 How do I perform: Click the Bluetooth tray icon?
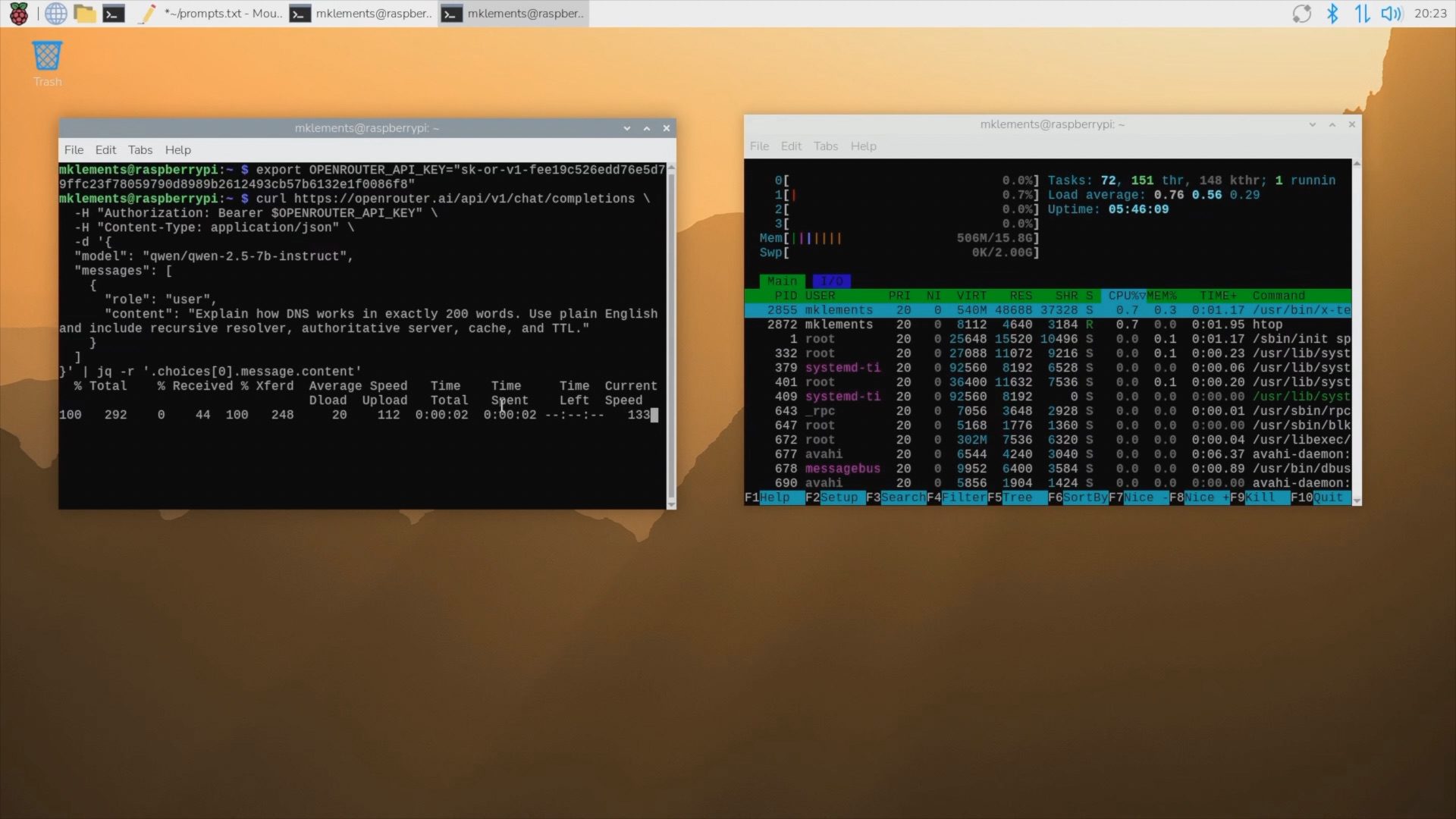pos(1332,14)
